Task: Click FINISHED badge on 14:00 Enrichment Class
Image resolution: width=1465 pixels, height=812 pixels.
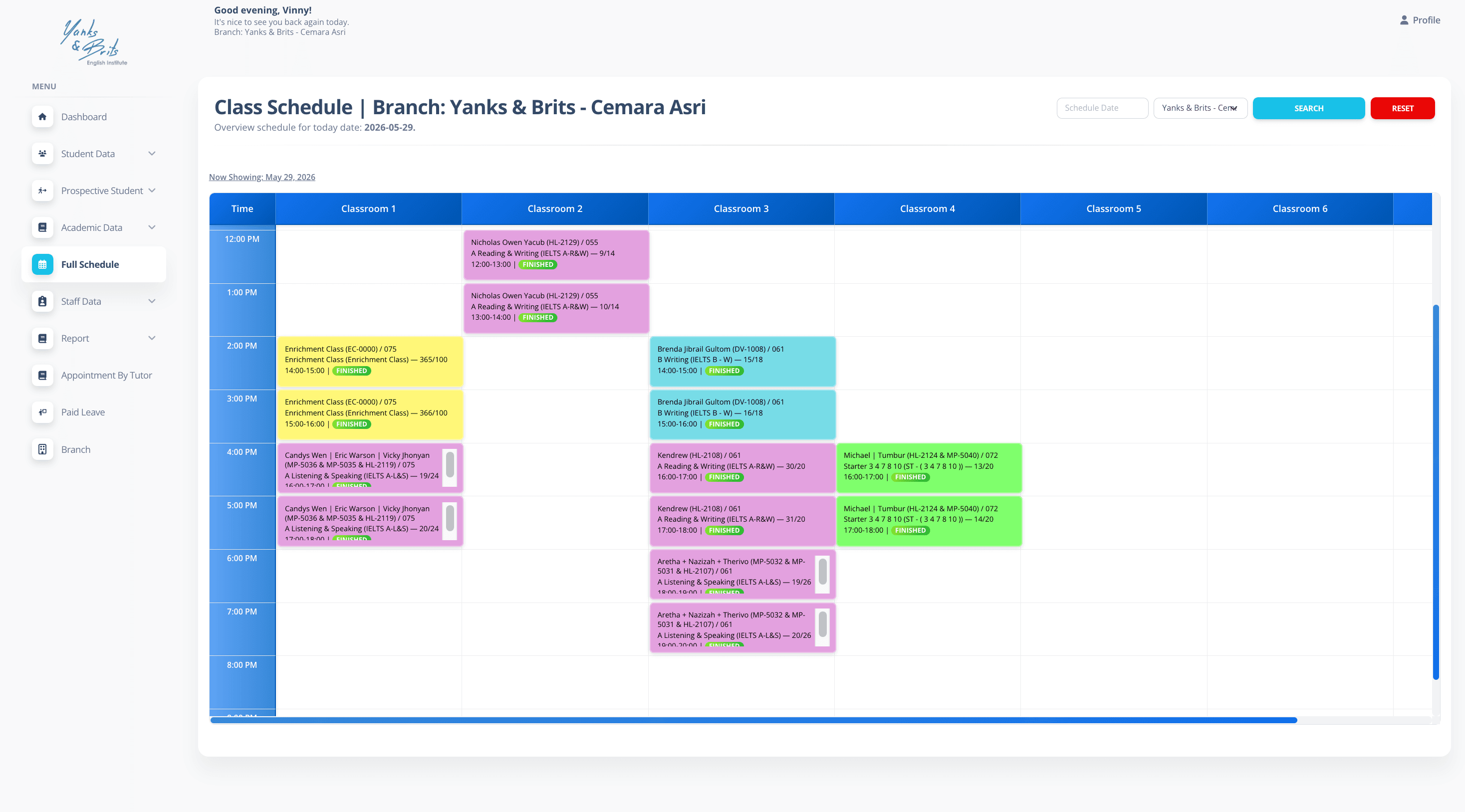Action: (351, 371)
